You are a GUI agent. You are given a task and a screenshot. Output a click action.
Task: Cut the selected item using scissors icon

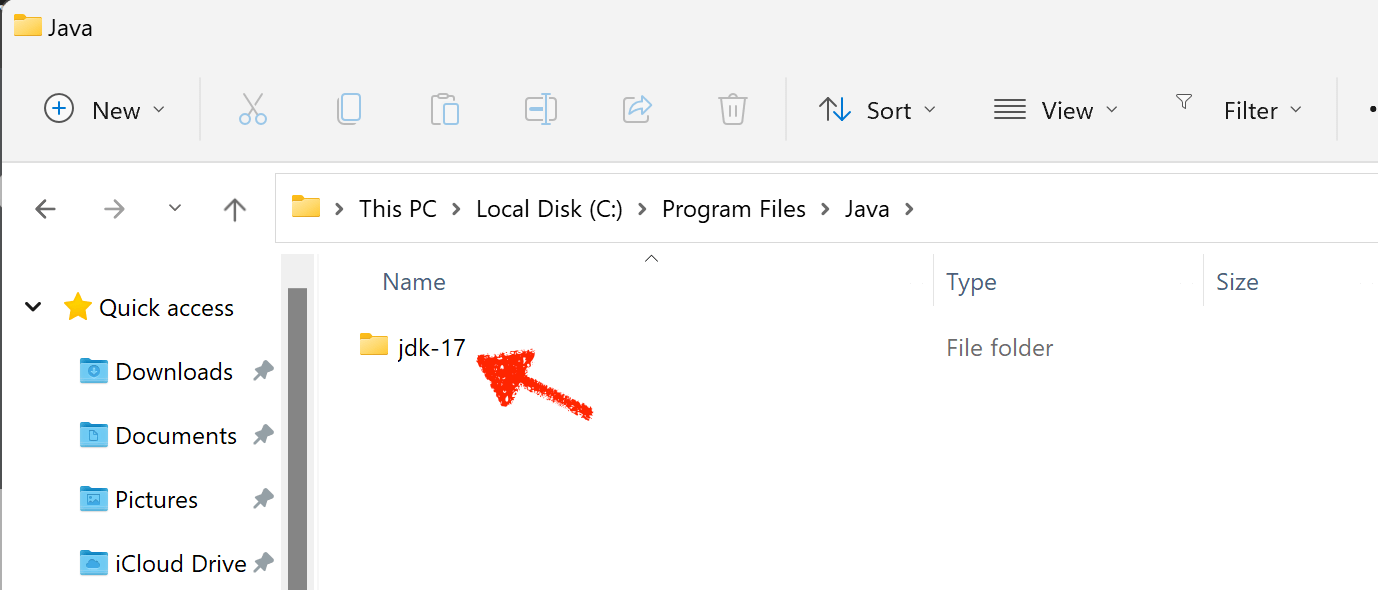(252, 110)
